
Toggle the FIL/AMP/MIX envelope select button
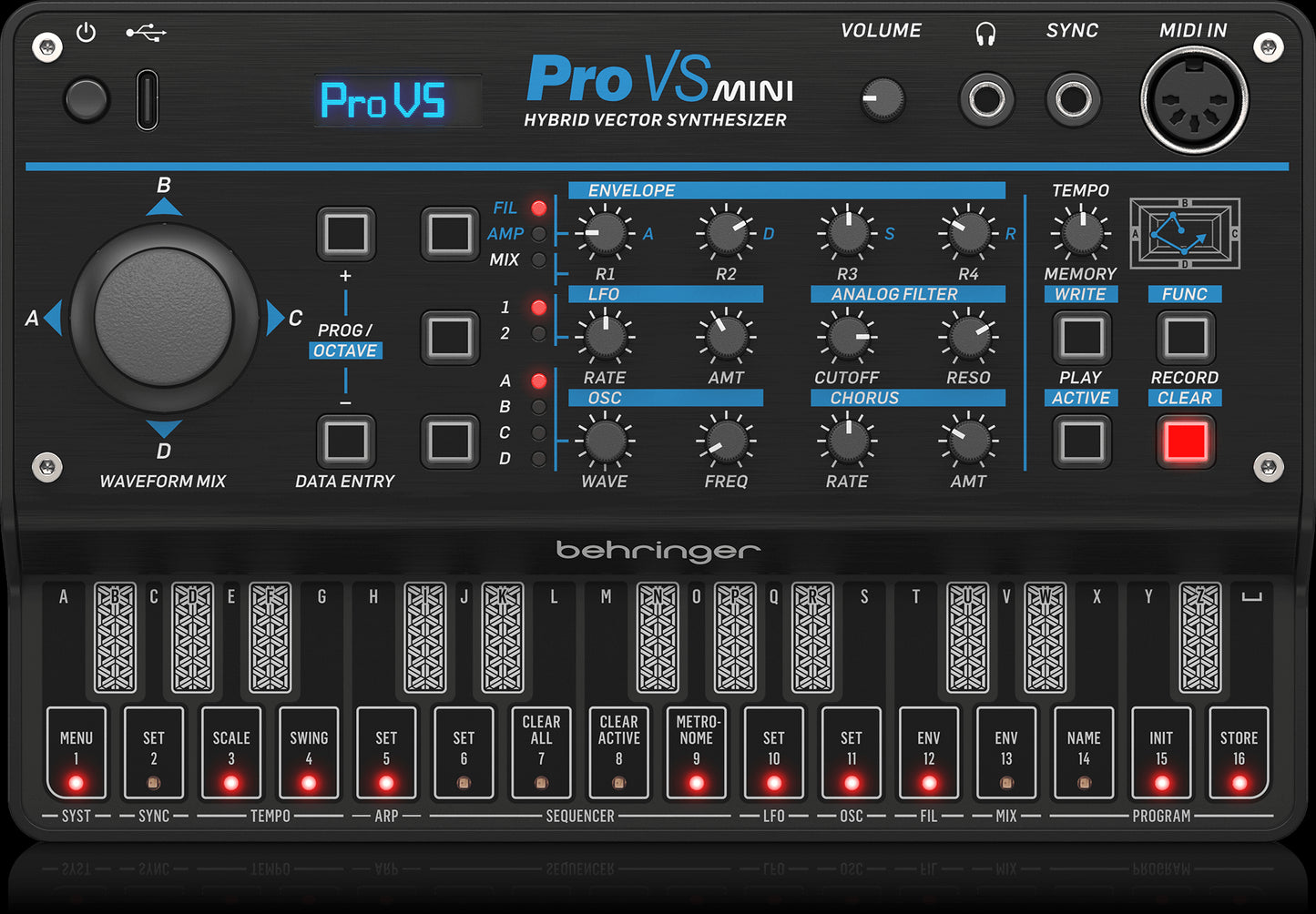click(449, 233)
